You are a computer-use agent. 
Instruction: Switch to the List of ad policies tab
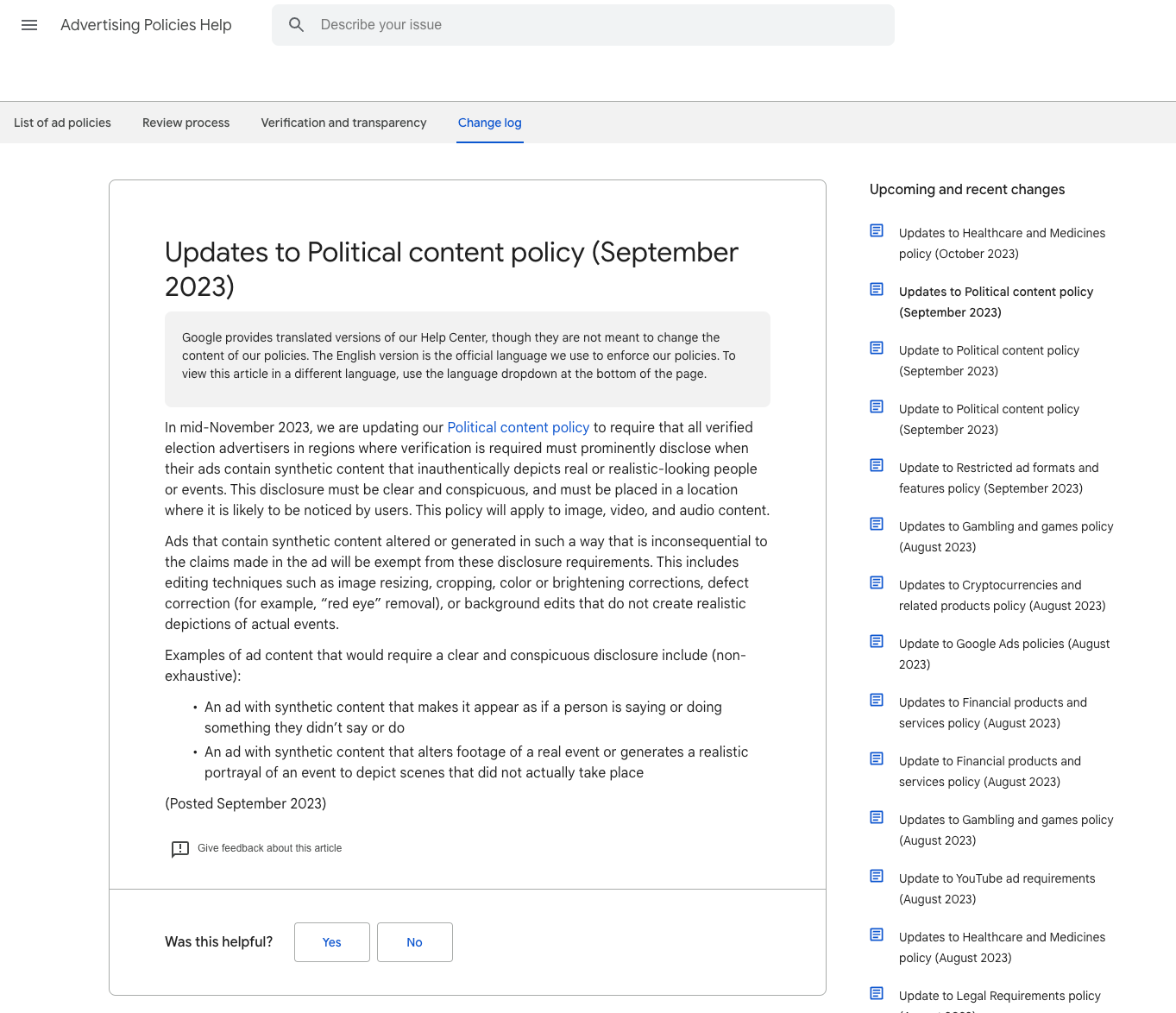(61, 123)
